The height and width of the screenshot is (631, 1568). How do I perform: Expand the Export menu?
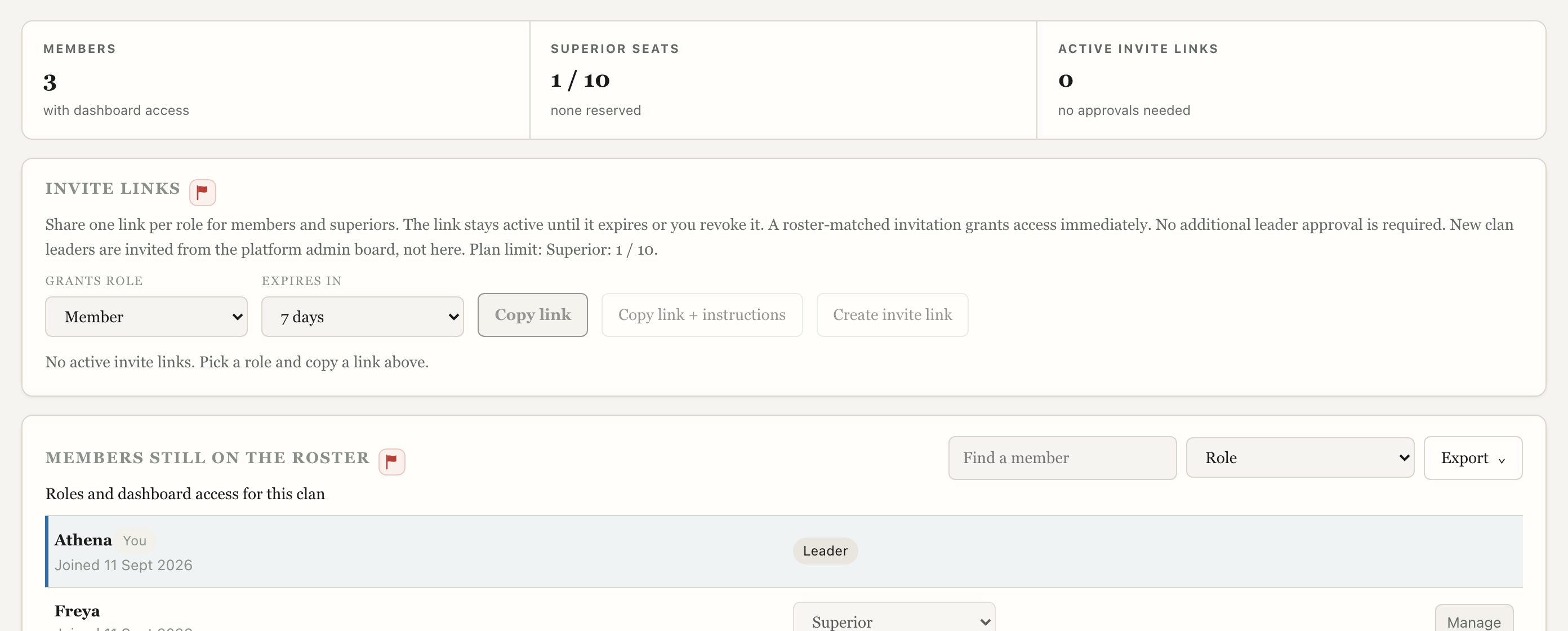[1472, 458]
